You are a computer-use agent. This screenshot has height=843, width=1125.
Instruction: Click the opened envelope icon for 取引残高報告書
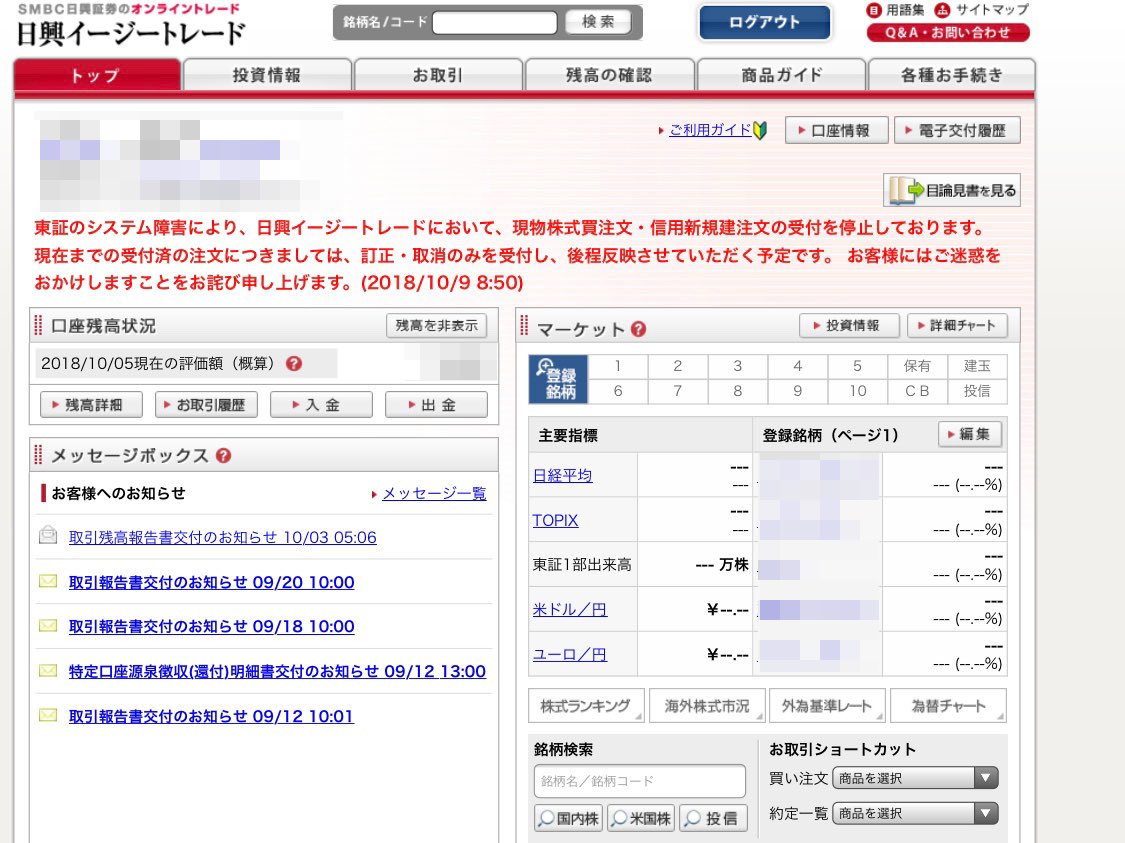[x=48, y=535]
